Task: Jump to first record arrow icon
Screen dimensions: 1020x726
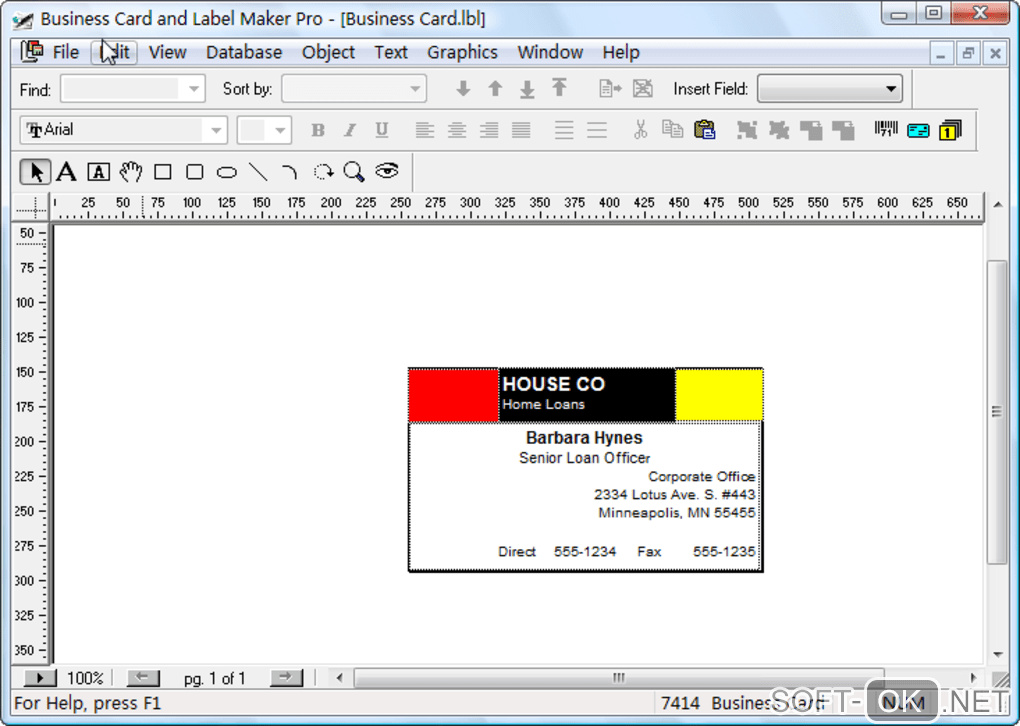Action: (x=559, y=87)
